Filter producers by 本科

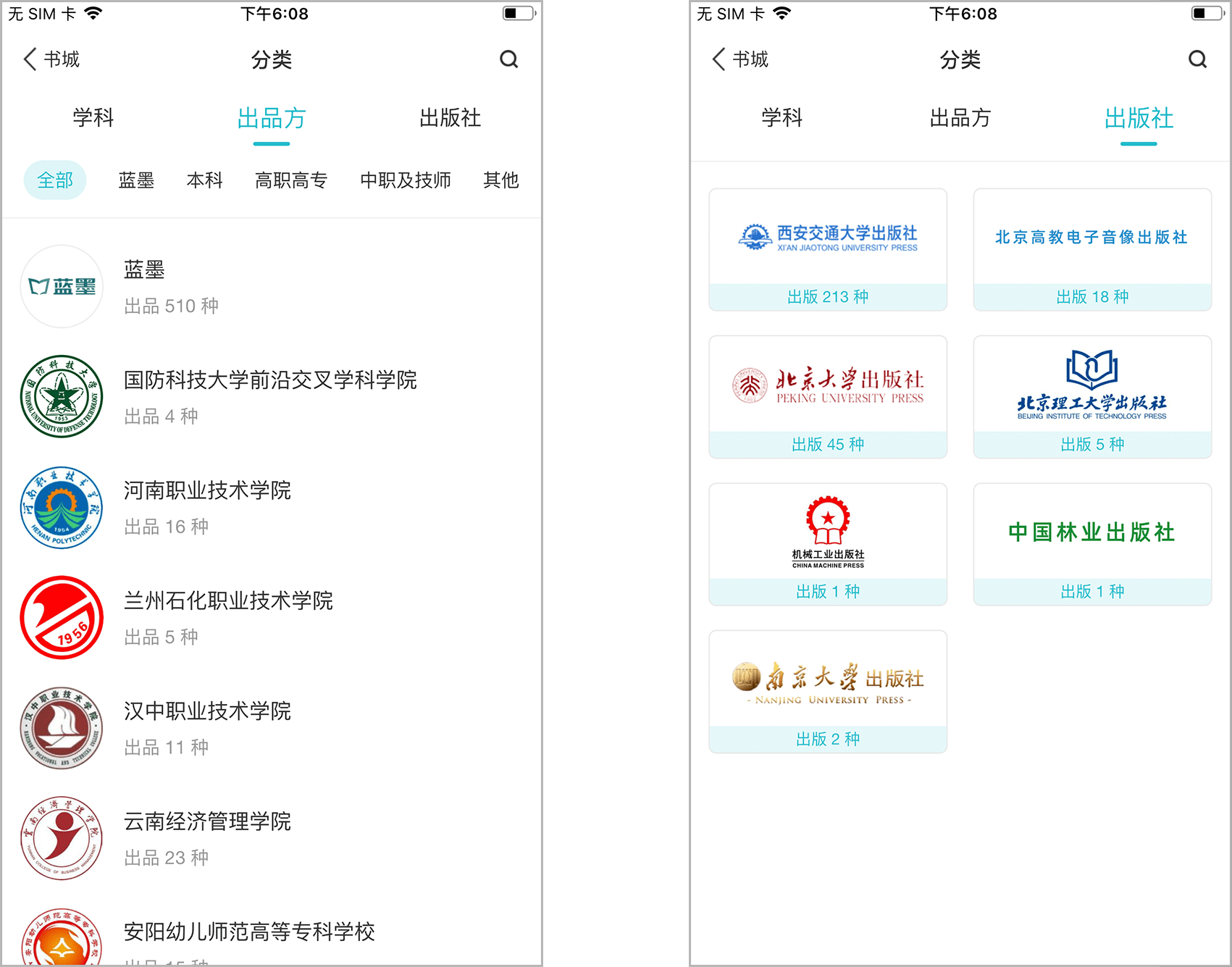[x=204, y=180]
